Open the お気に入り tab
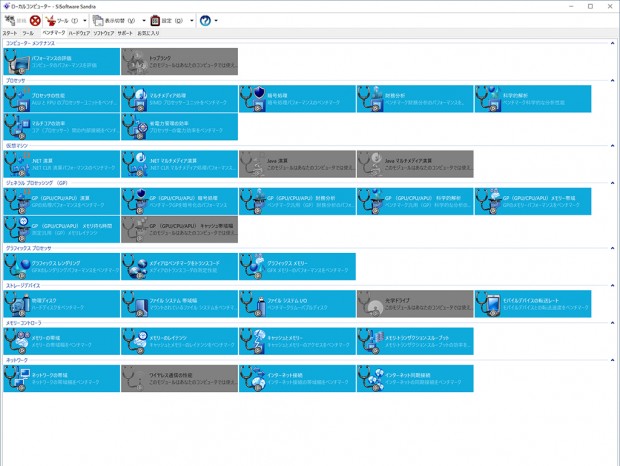 [x=148, y=33]
